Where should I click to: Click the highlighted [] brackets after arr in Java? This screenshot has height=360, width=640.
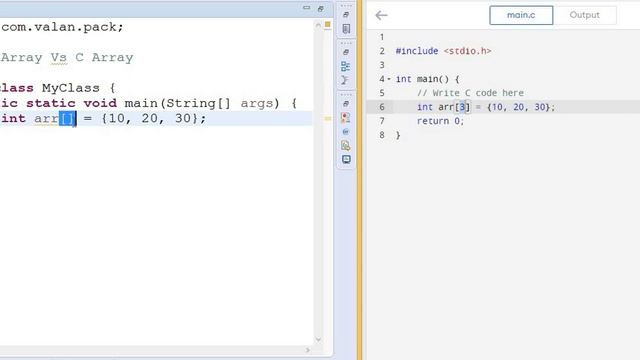(x=67, y=119)
